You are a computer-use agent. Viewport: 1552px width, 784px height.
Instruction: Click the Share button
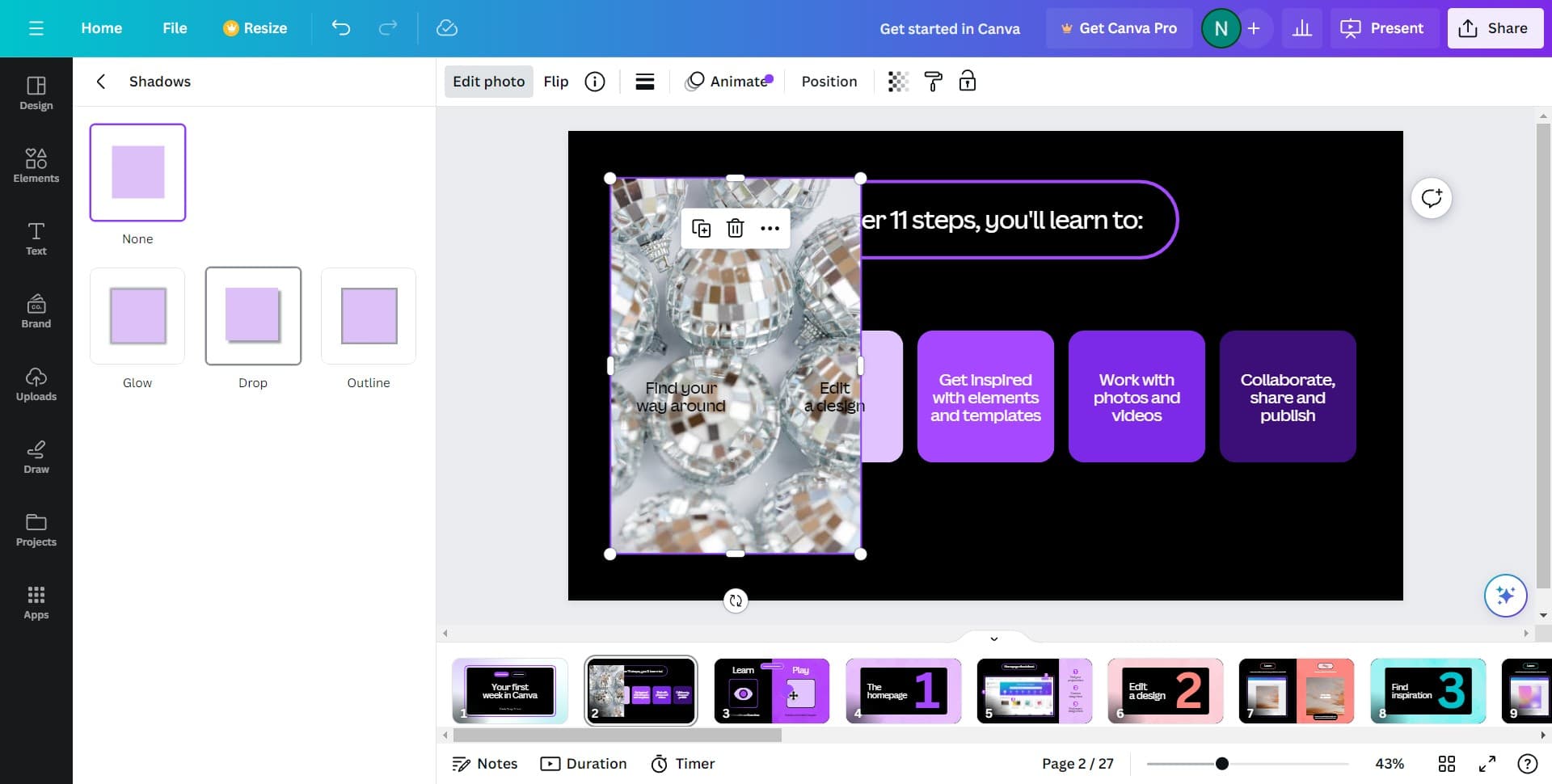(x=1495, y=28)
